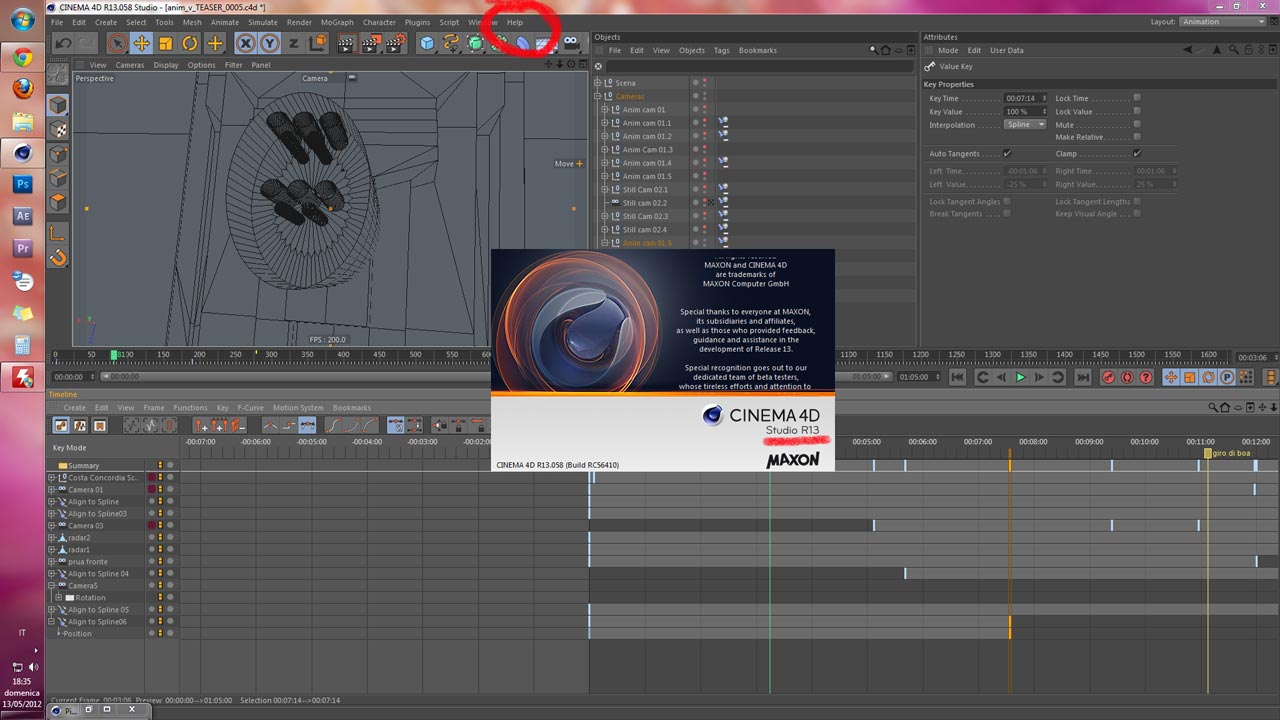Enable Texture mode in left palette

(x=58, y=129)
